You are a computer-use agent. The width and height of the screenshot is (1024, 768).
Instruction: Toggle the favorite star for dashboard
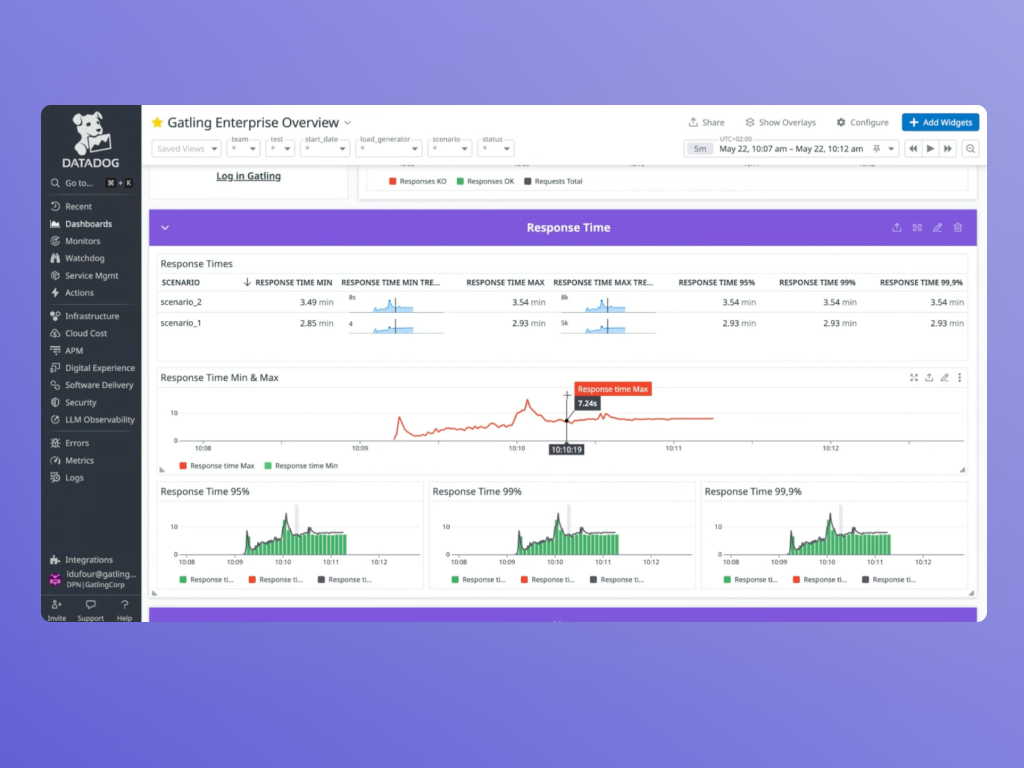(157, 122)
